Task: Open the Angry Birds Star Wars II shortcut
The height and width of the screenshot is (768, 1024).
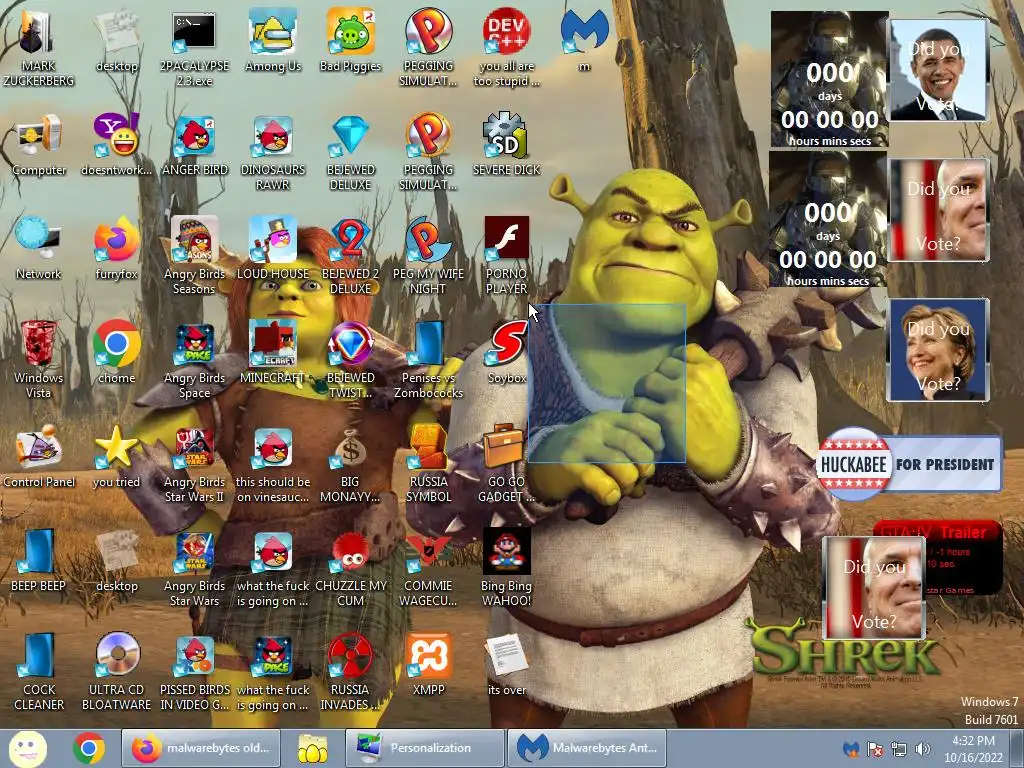Action: click(x=194, y=463)
